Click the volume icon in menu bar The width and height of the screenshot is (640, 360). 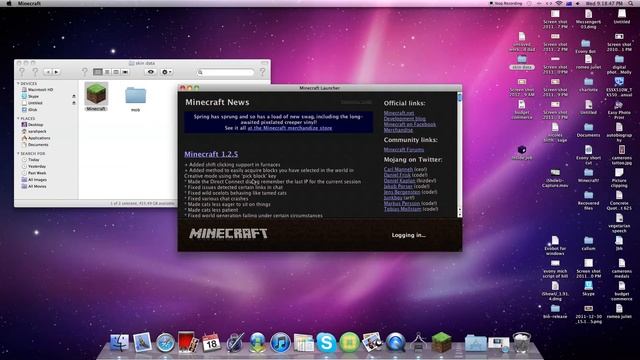(x=578, y=3)
